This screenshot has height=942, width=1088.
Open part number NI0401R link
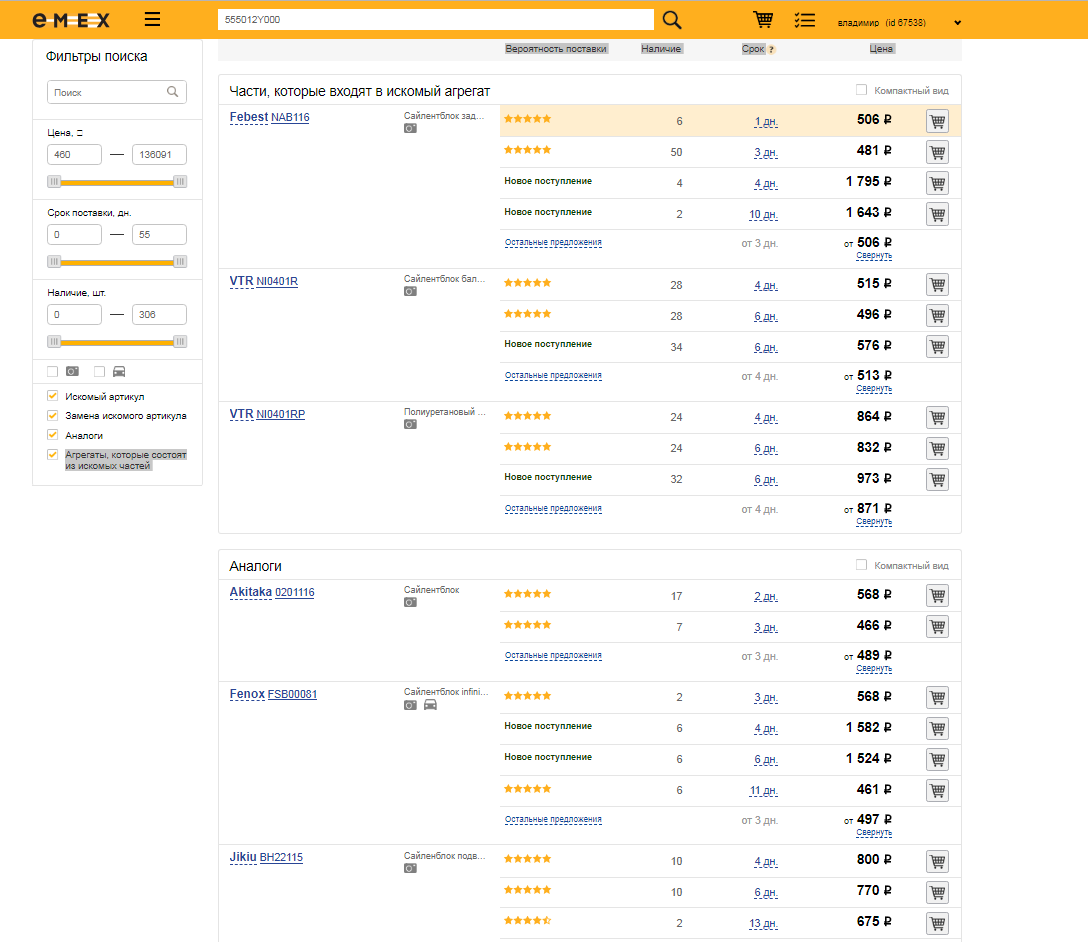pyautogui.click(x=277, y=282)
